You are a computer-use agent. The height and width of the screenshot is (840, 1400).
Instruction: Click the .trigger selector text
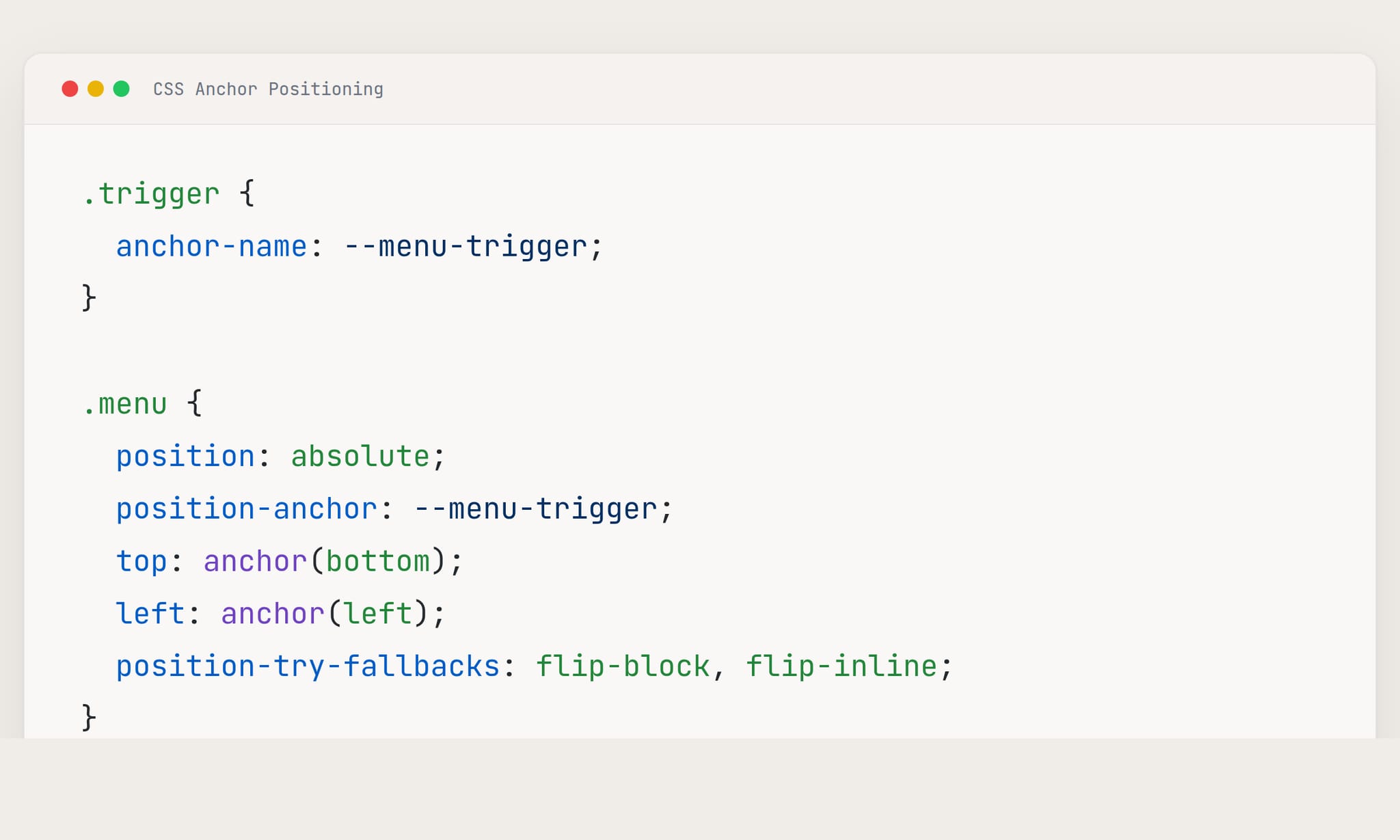click(151, 194)
